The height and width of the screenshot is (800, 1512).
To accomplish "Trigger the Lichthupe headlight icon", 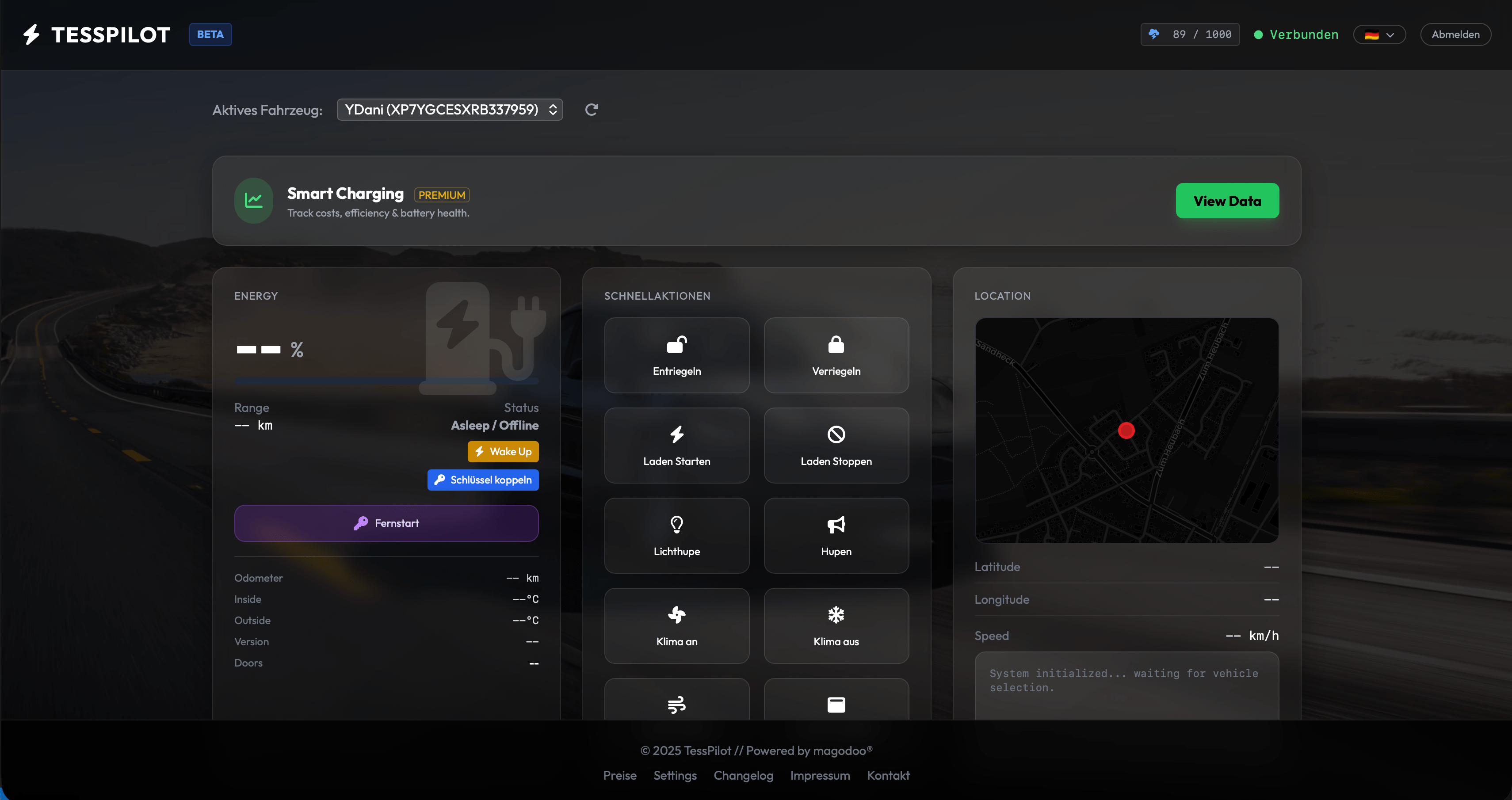I will tap(676, 525).
